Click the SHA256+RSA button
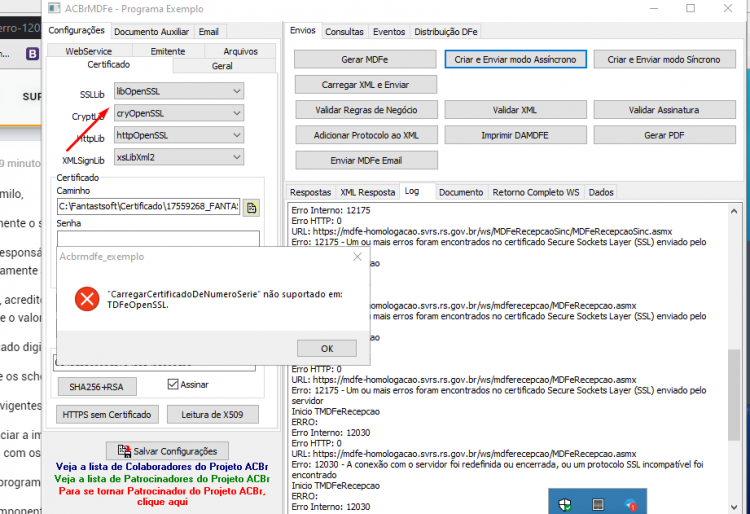The image size is (750, 514). pyautogui.click(x=97, y=387)
